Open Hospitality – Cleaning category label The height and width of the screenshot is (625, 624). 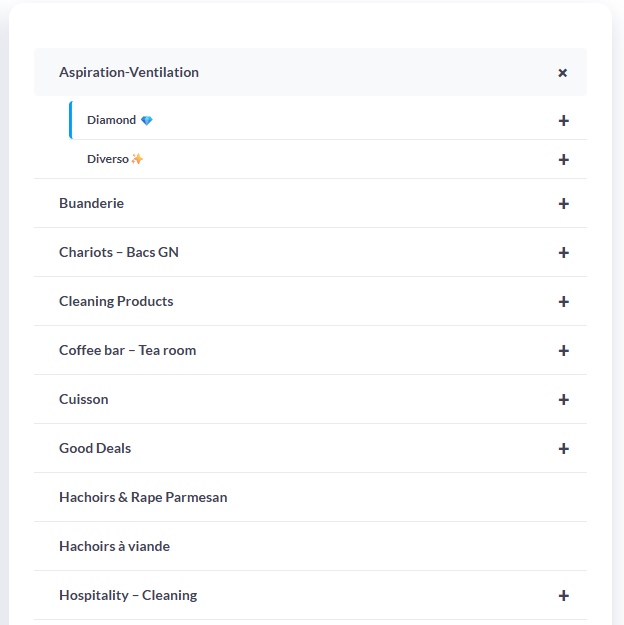pos(128,595)
